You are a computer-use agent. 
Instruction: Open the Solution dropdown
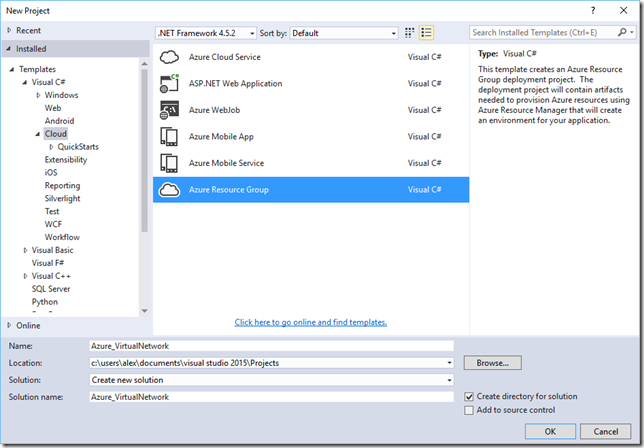pyautogui.click(x=449, y=380)
